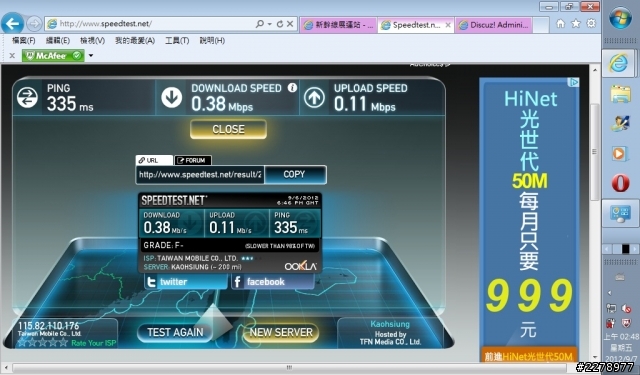
Task: Switch to the Discuz! Admin tab
Action: (493, 25)
